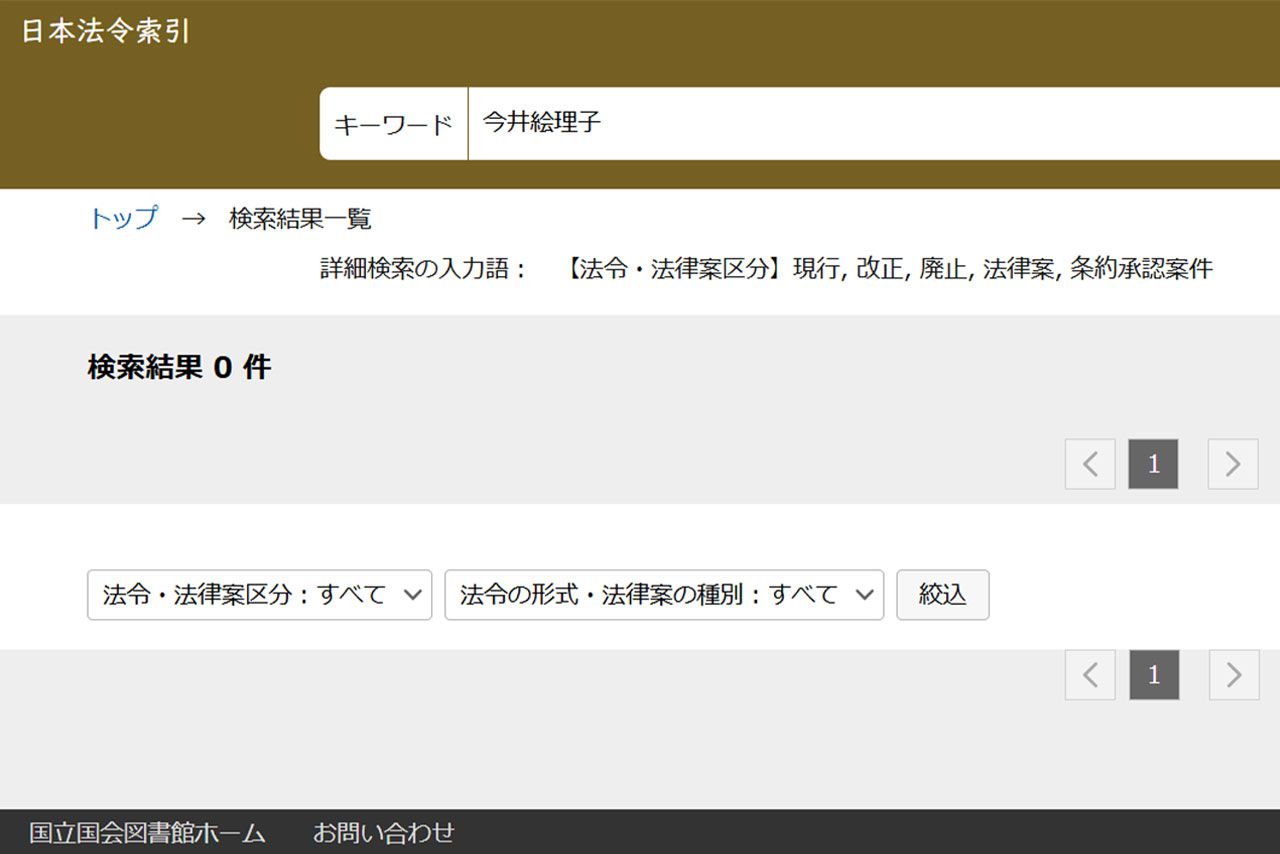Click the next page arrow in bottom pagination
Viewport: 1280px width, 854px height.
(x=1233, y=675)
